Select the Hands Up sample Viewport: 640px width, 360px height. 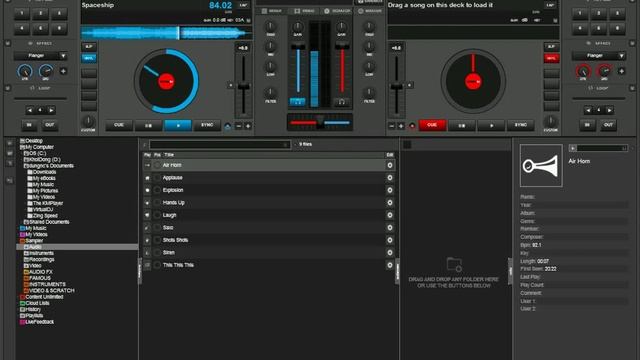click(269, 202)
